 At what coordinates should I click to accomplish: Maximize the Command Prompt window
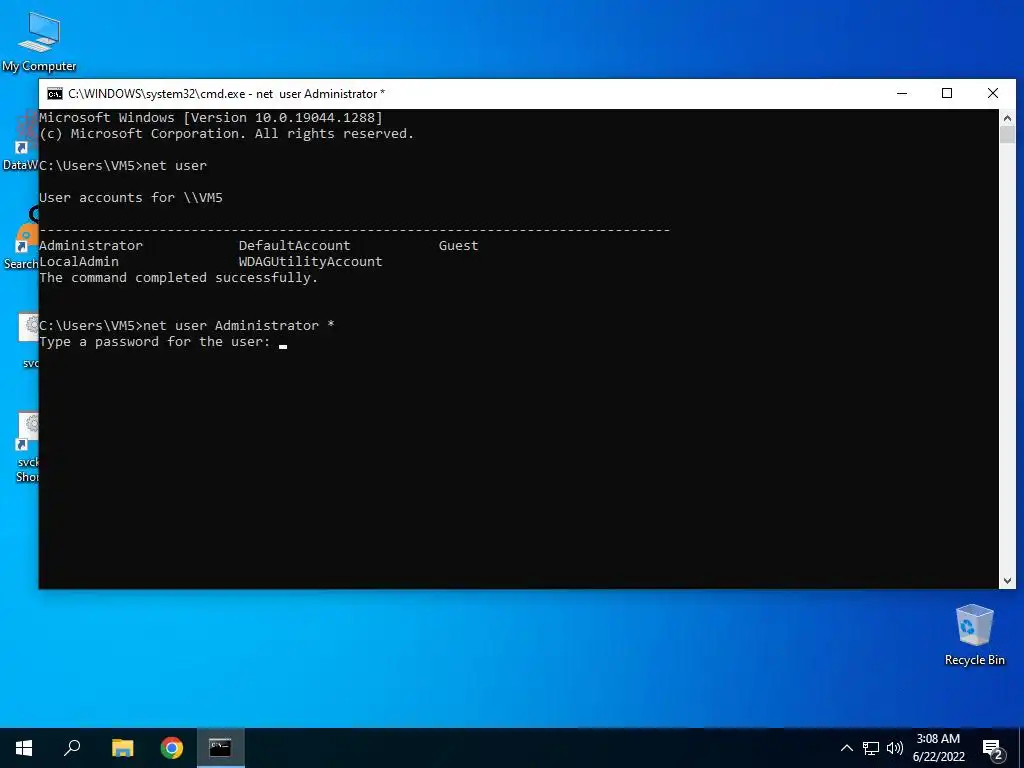(947, 93)
